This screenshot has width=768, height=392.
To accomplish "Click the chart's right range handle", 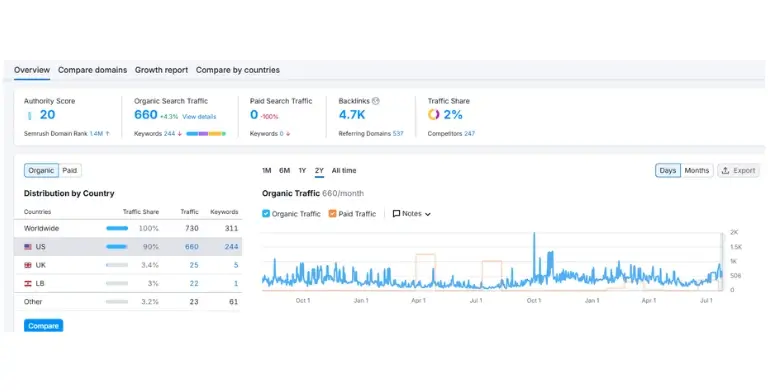I will pyautogui.click(x=721, y=261).
